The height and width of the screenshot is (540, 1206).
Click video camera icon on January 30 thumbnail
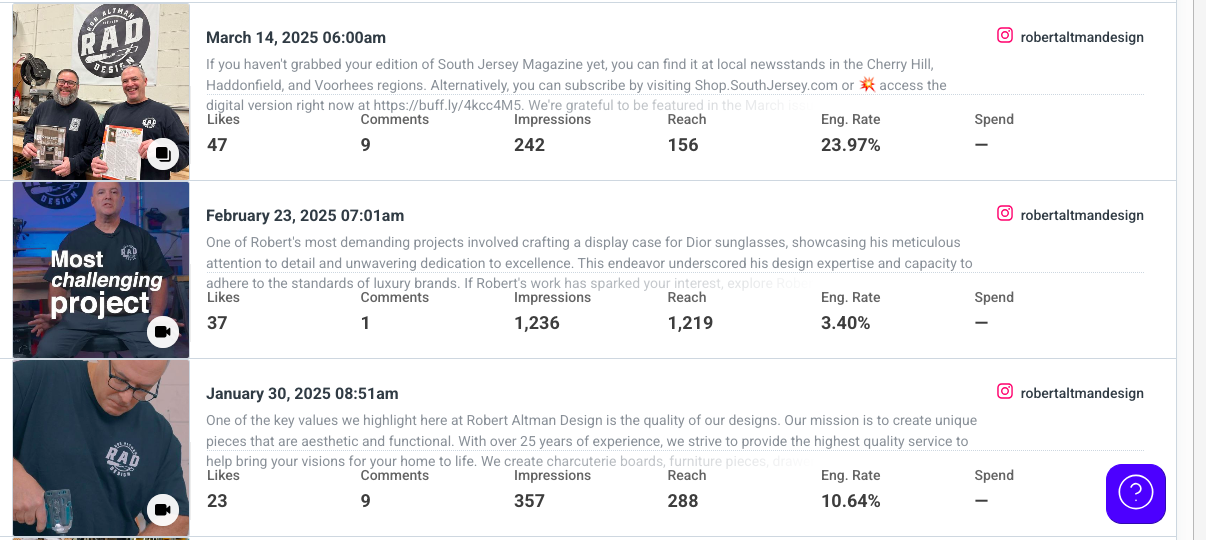coord(163,510)
